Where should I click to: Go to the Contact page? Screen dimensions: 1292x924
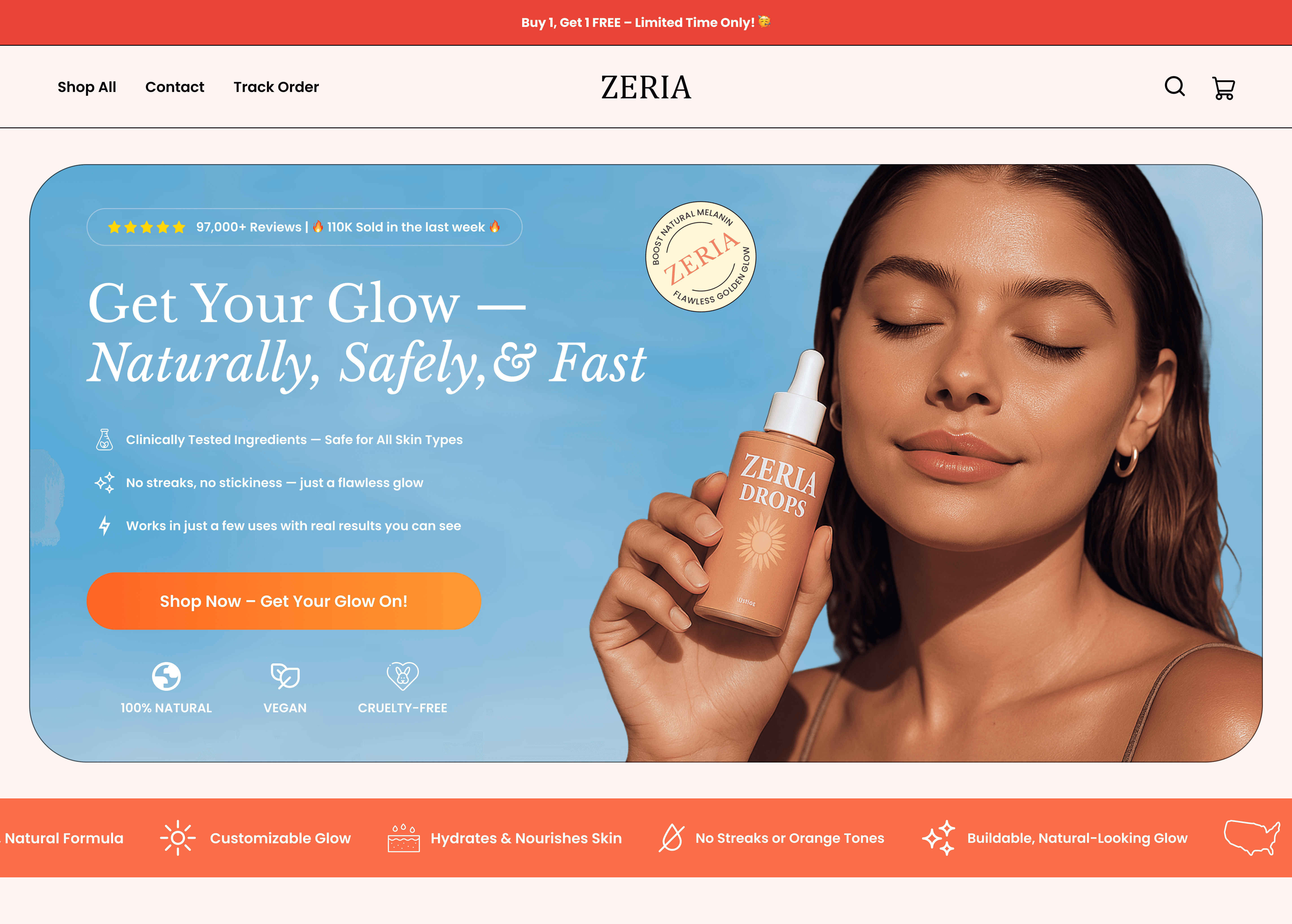175,87
